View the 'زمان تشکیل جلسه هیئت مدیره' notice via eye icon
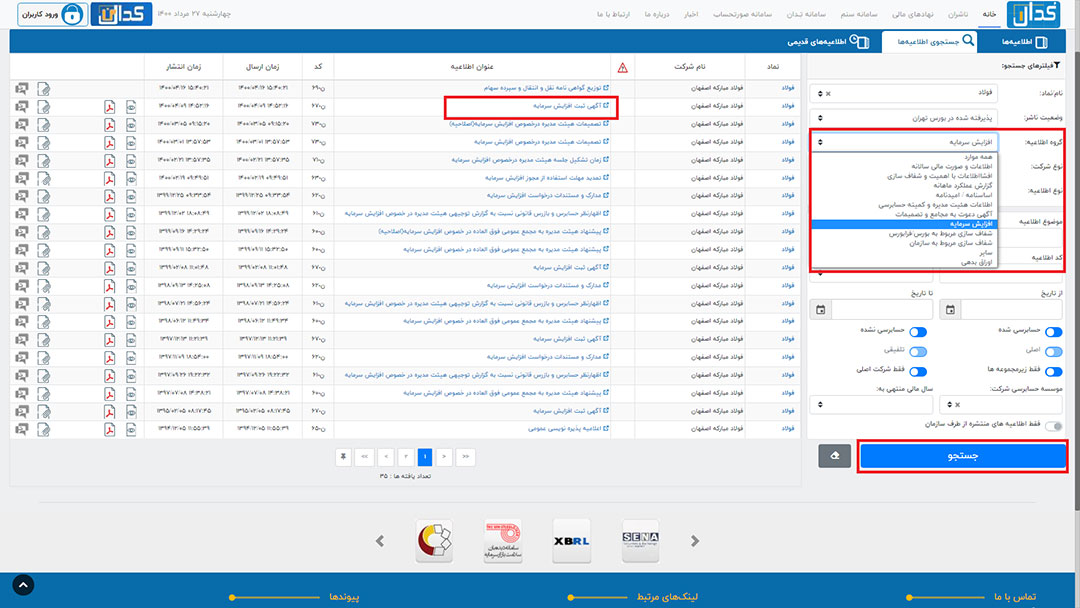1080x608 pixels. (x=131, y=160)
